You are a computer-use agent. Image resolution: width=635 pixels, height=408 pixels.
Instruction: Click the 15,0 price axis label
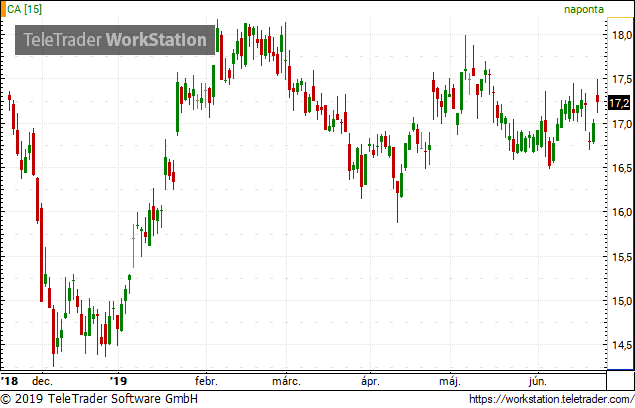pos(622,301)
